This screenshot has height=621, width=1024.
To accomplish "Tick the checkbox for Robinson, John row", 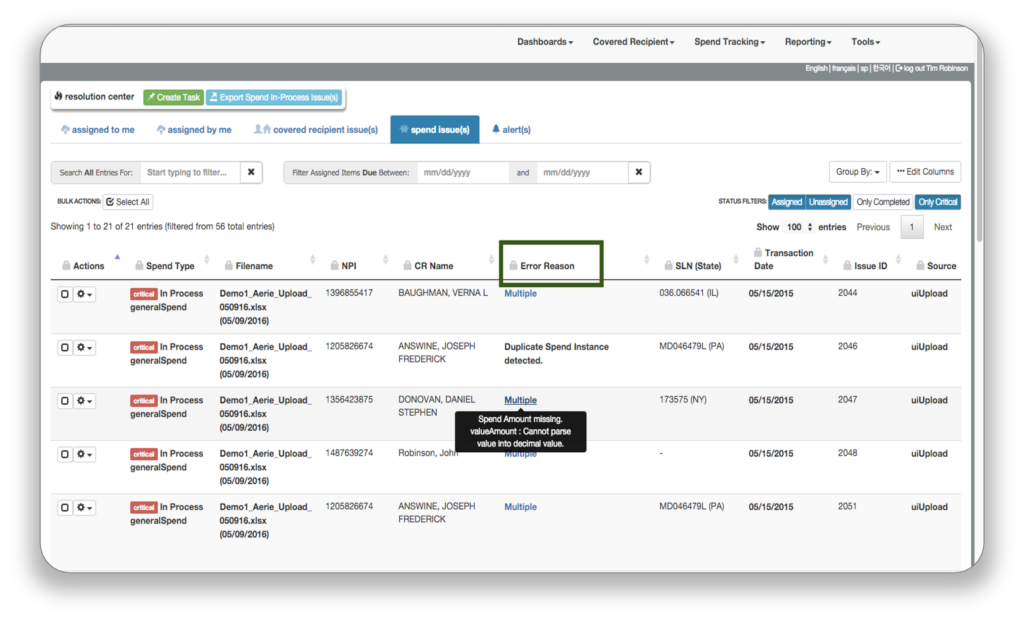I will (65, 454).
